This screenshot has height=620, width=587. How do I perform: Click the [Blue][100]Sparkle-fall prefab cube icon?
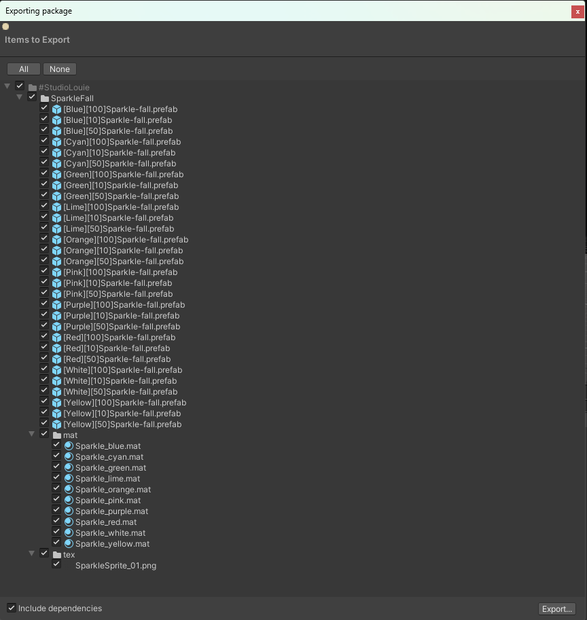(57, 109)
